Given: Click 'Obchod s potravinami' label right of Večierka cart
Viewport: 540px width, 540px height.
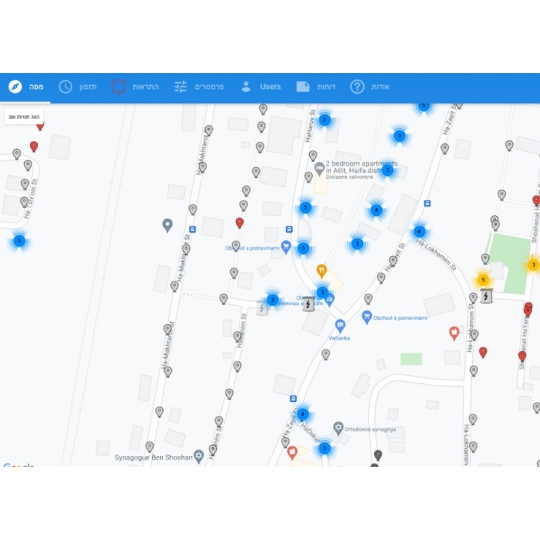Looking at the screenshot, I should [x=400, y=318].
